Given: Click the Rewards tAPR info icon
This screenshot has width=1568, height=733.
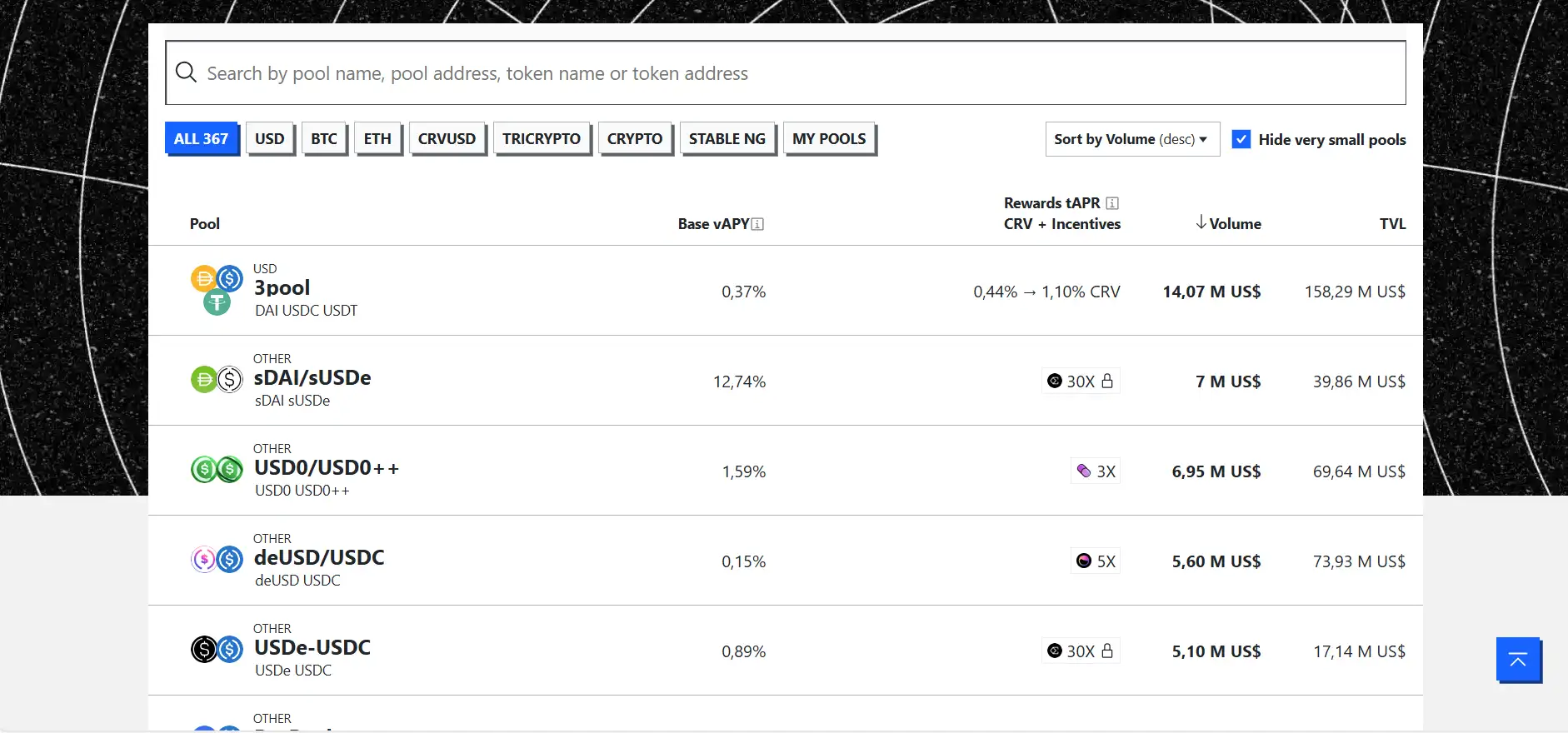Looking at the screenshot, I should (x=1112, y=203).
